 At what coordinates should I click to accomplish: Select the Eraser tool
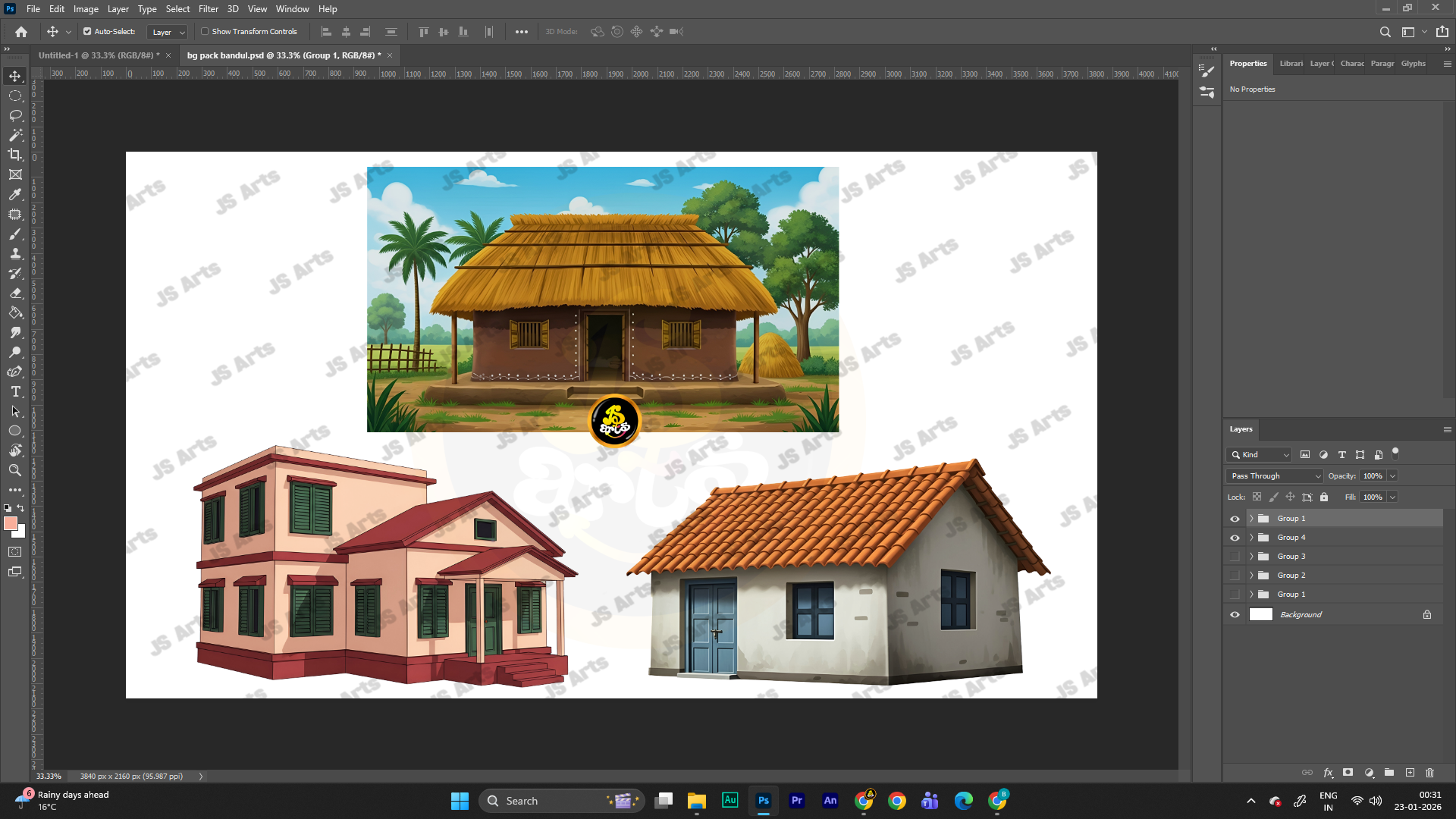tap(15, 293)
